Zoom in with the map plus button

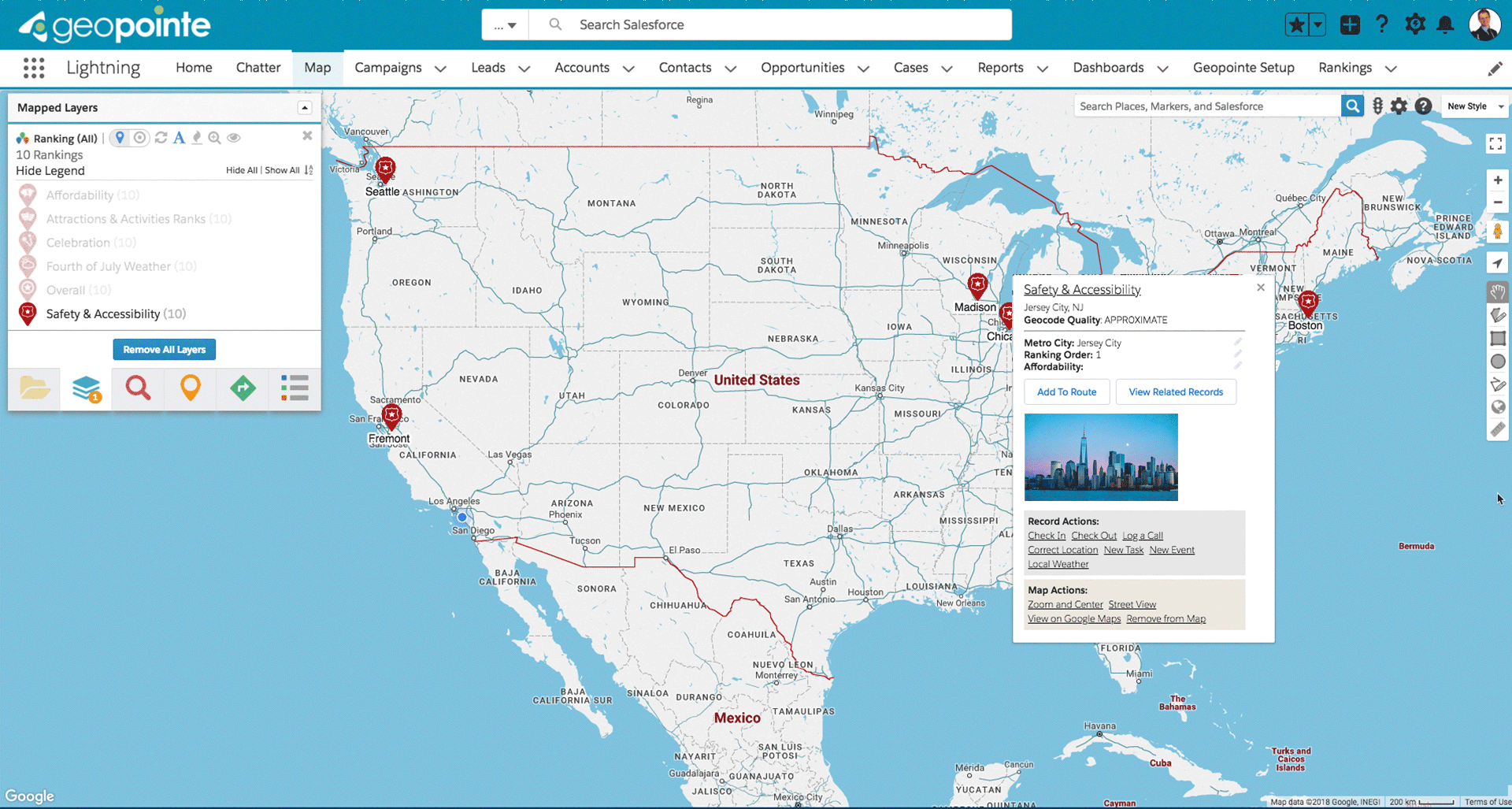(x=1497, y=180)
